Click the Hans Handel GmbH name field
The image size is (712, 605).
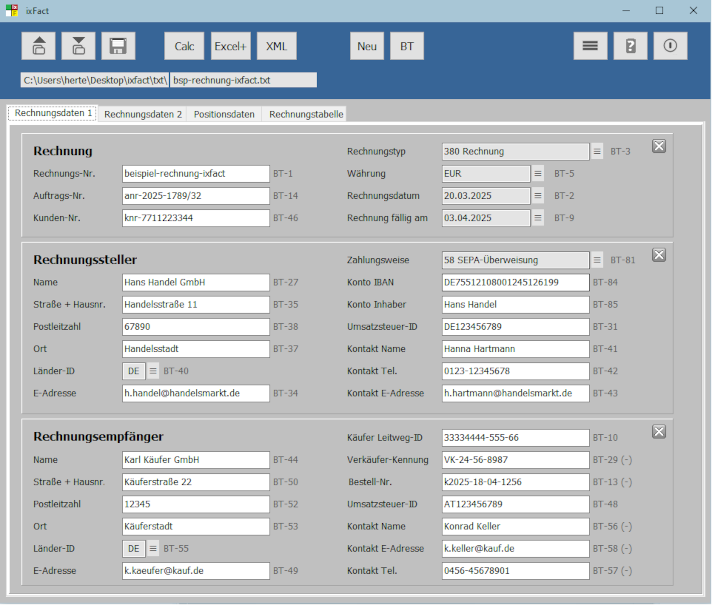point(196,282)
